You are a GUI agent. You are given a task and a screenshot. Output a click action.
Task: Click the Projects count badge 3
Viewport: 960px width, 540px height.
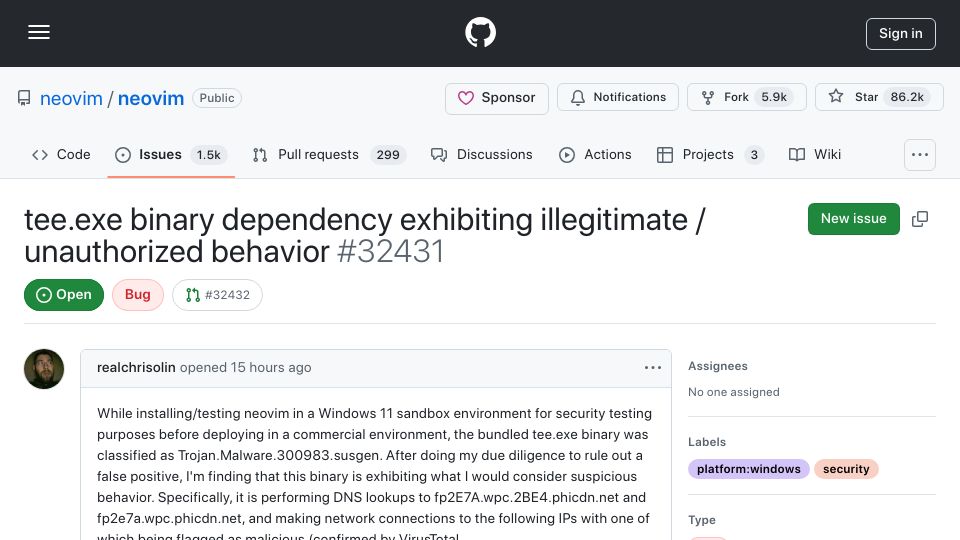(754, 155)
